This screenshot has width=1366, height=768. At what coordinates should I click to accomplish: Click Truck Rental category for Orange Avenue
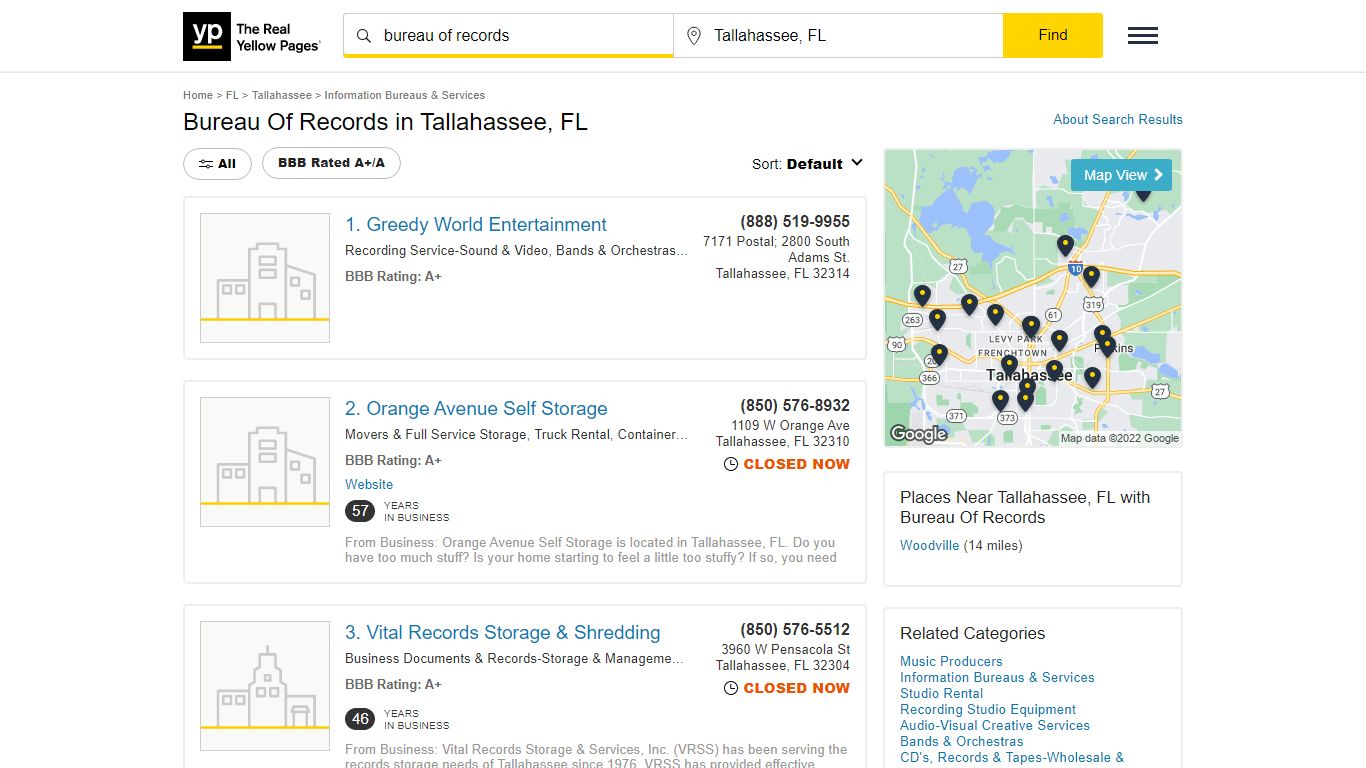[x=572, y=435]
